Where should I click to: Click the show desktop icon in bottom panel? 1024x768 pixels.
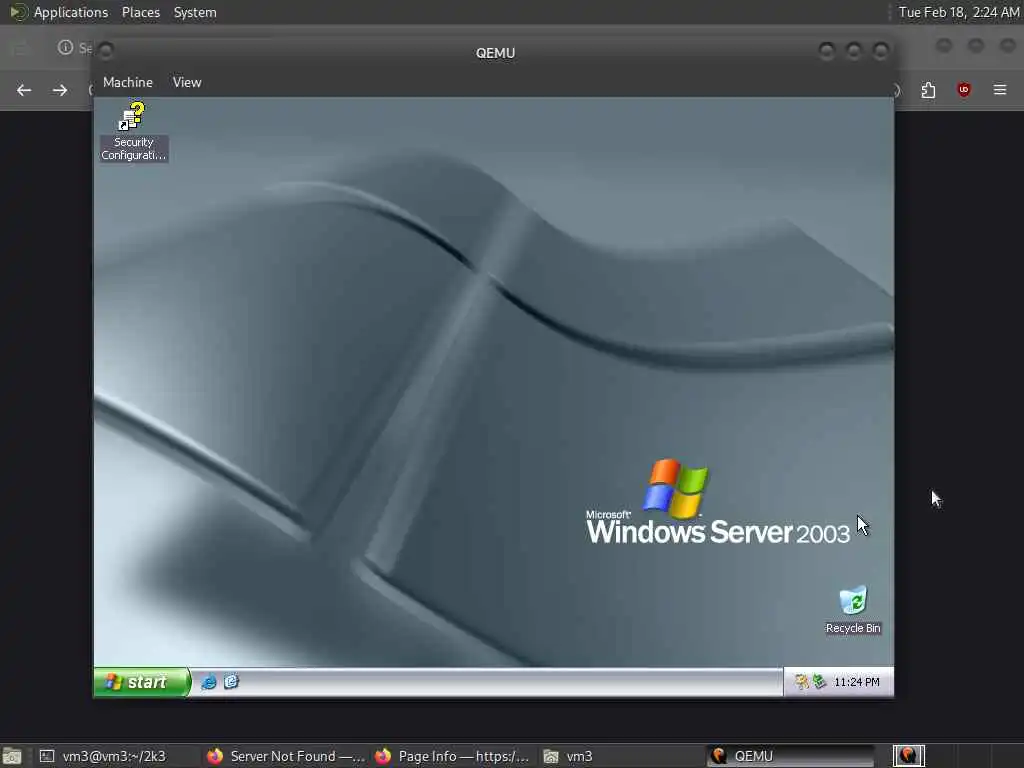click(x=12, y=756)
